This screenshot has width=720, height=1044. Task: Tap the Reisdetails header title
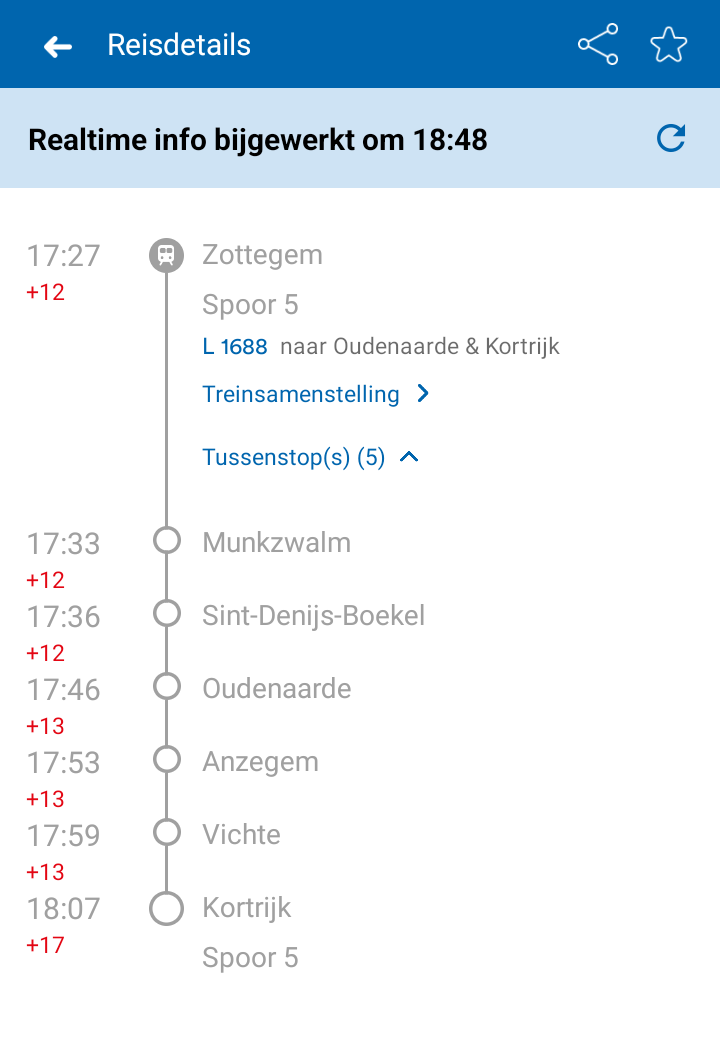pyautogui.click(x=179, y=46)
